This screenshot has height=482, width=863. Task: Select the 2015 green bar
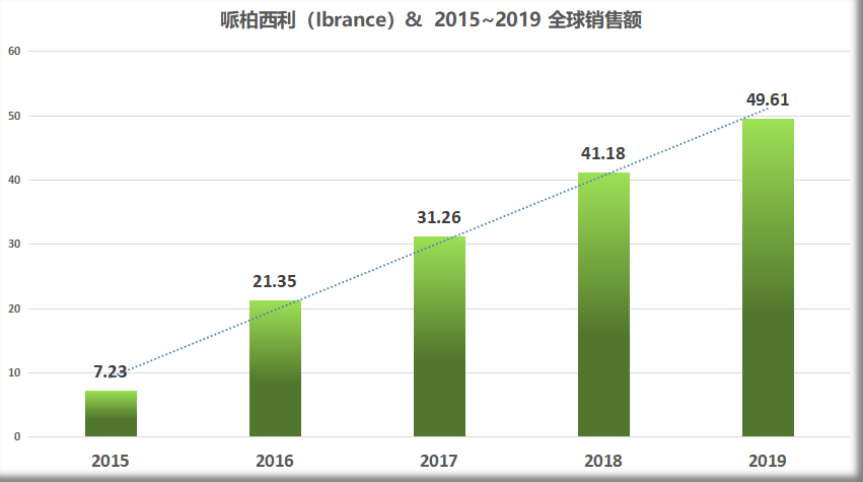coord(111,414)
